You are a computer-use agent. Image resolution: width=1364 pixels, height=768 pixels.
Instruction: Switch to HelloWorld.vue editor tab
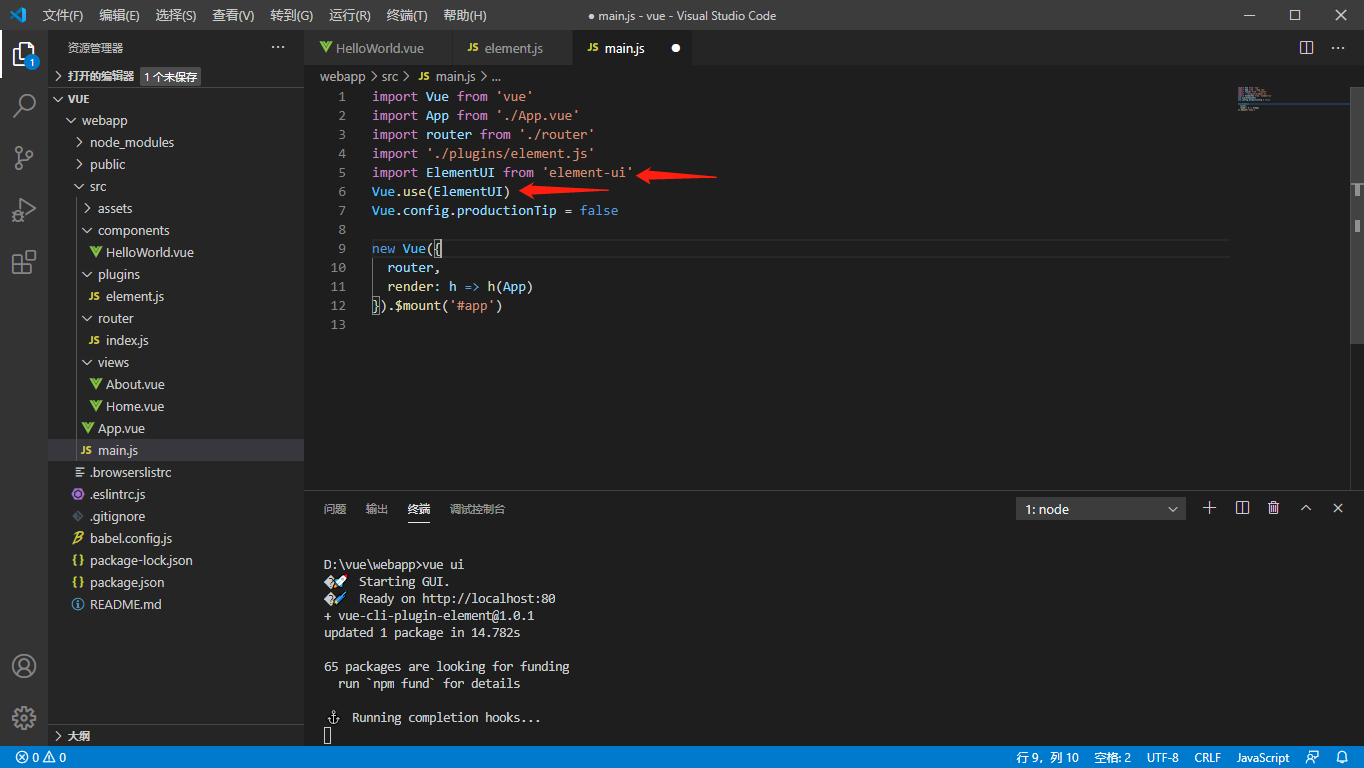[x=379, y=48]
